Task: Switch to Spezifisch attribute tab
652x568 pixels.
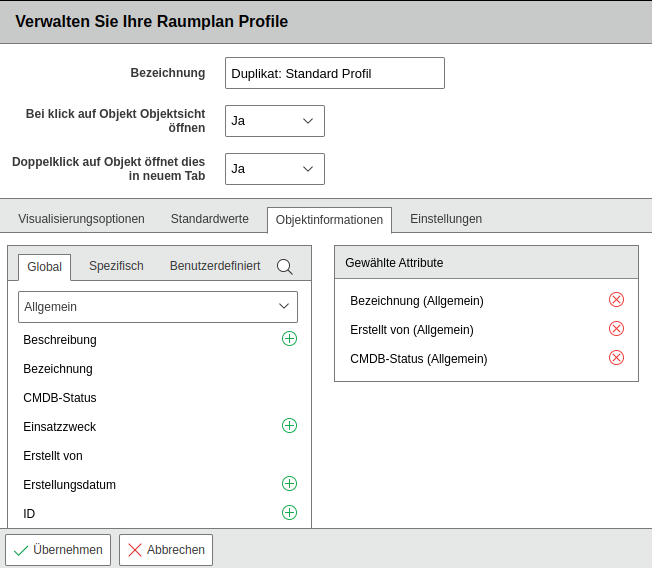Action: (116, 266)
